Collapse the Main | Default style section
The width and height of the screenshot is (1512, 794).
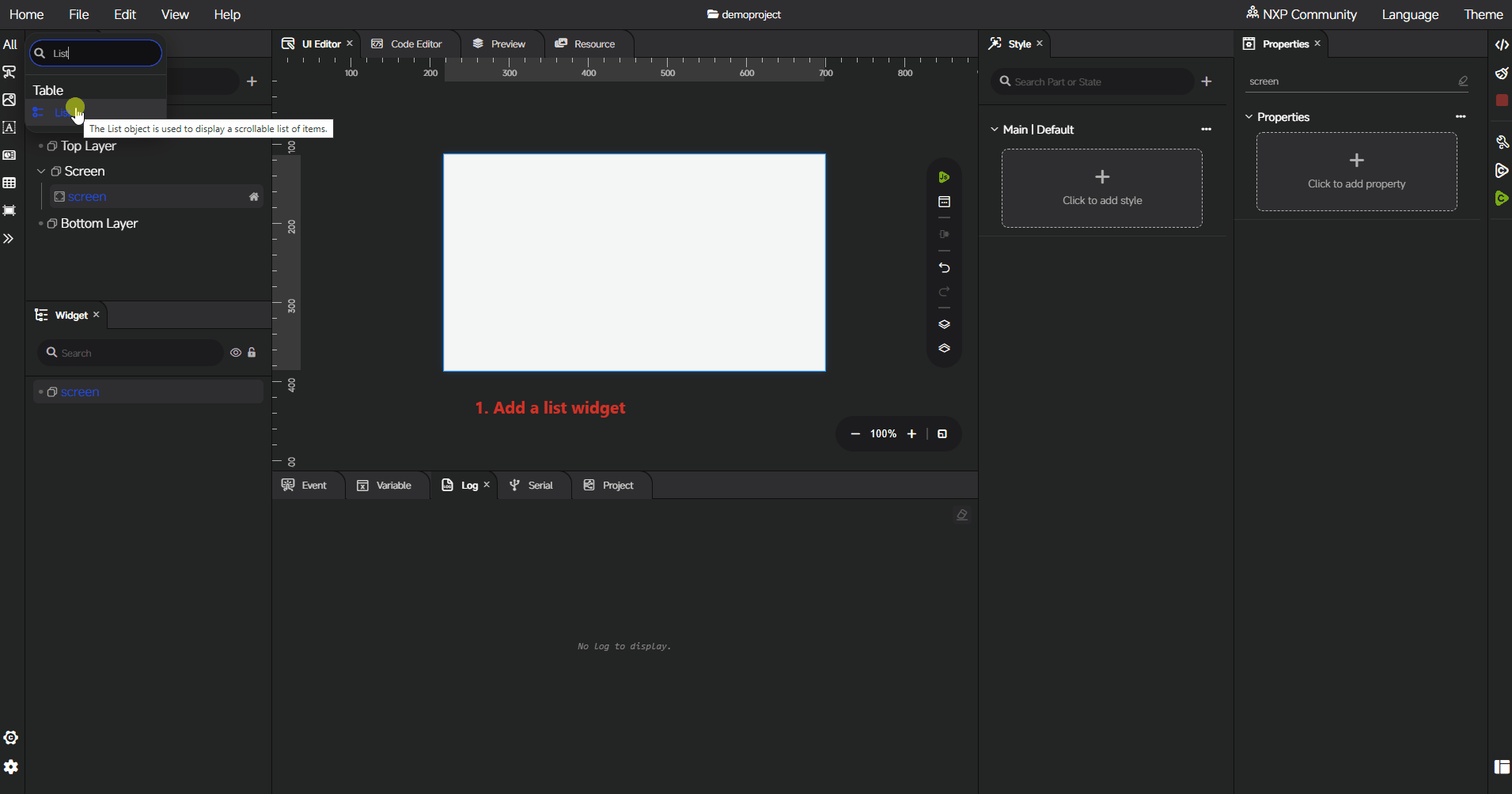coord(995,129)
